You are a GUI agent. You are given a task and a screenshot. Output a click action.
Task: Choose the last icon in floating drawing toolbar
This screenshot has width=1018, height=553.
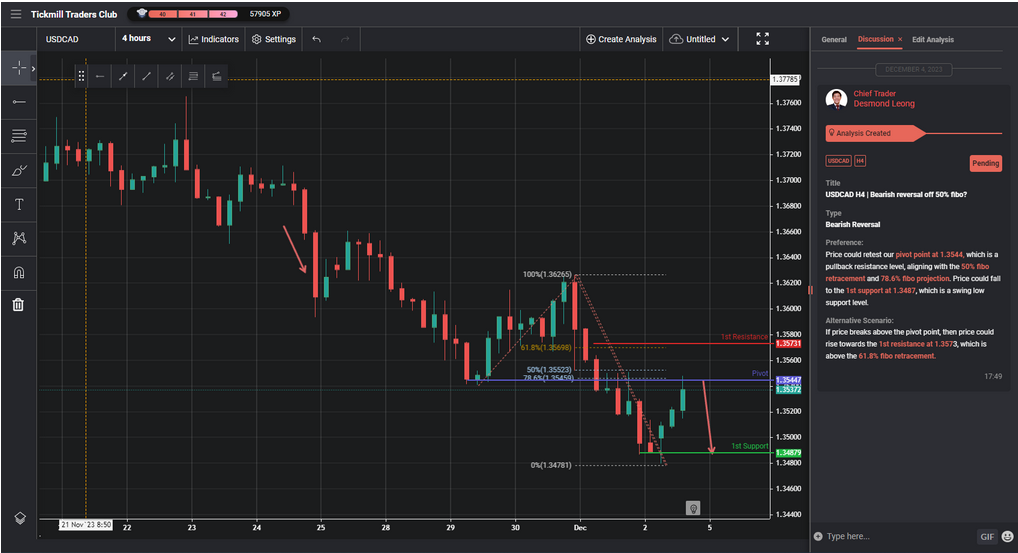tap(217, 76)
